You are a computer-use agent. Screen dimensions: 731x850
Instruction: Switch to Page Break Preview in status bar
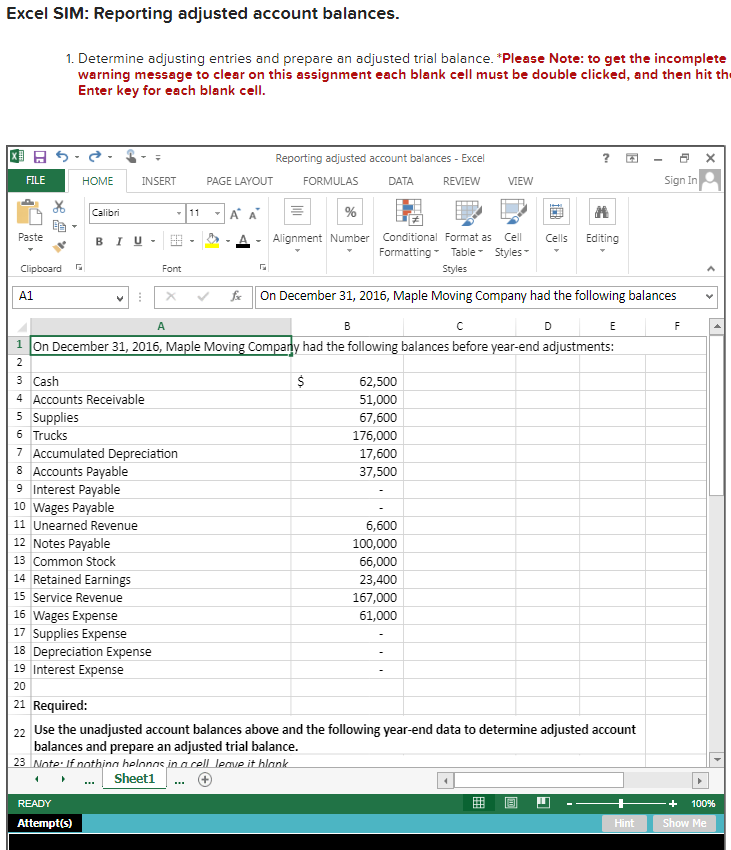(x=543, y=803)
